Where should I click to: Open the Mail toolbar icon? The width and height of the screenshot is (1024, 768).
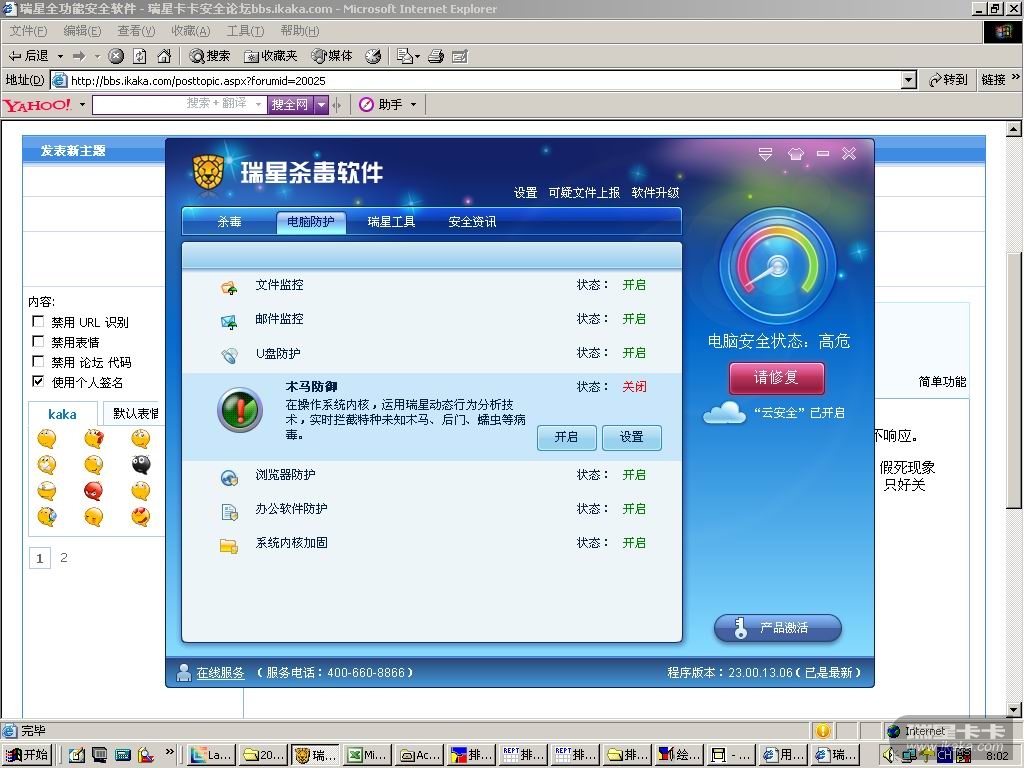(404, 56)
